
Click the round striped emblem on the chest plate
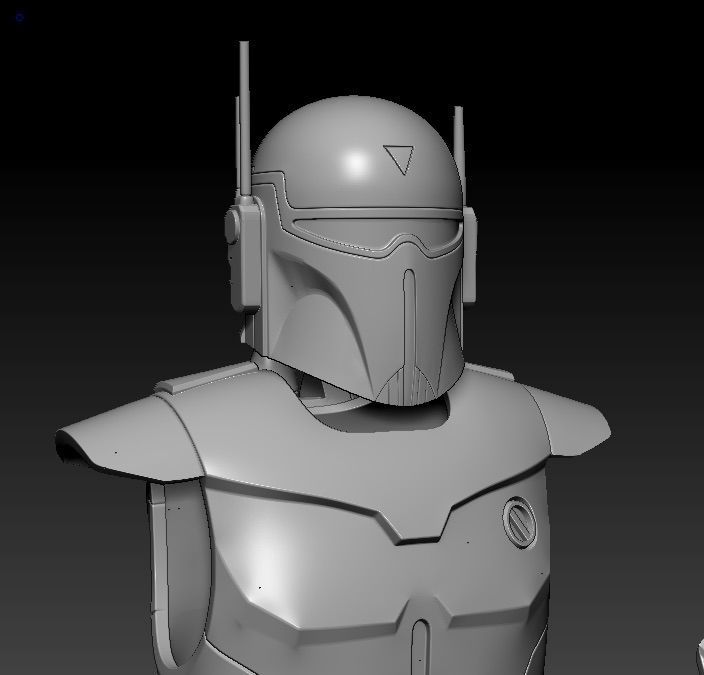519,523
